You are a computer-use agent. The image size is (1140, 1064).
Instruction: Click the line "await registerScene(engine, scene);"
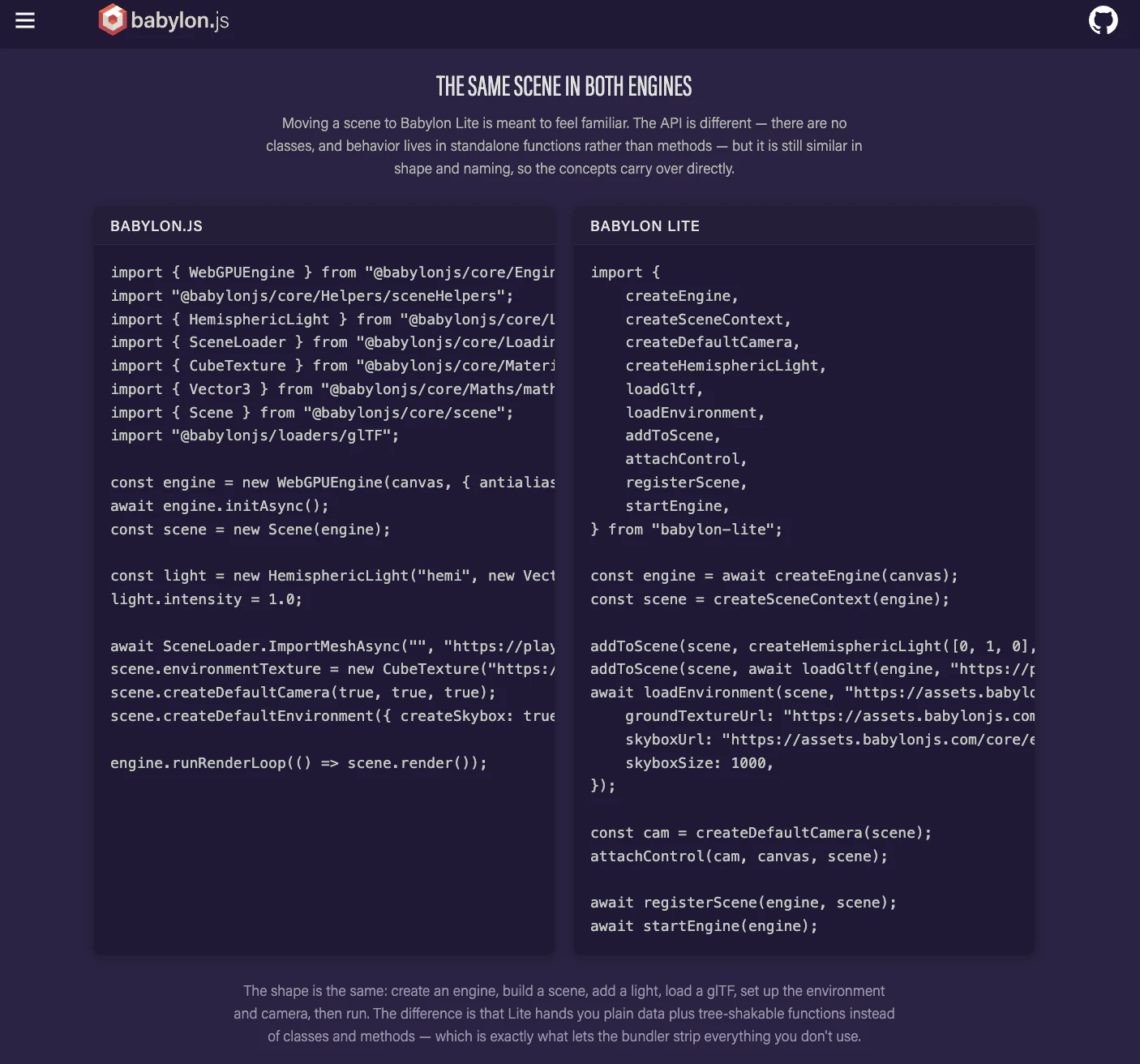click(x=744, y=903)
